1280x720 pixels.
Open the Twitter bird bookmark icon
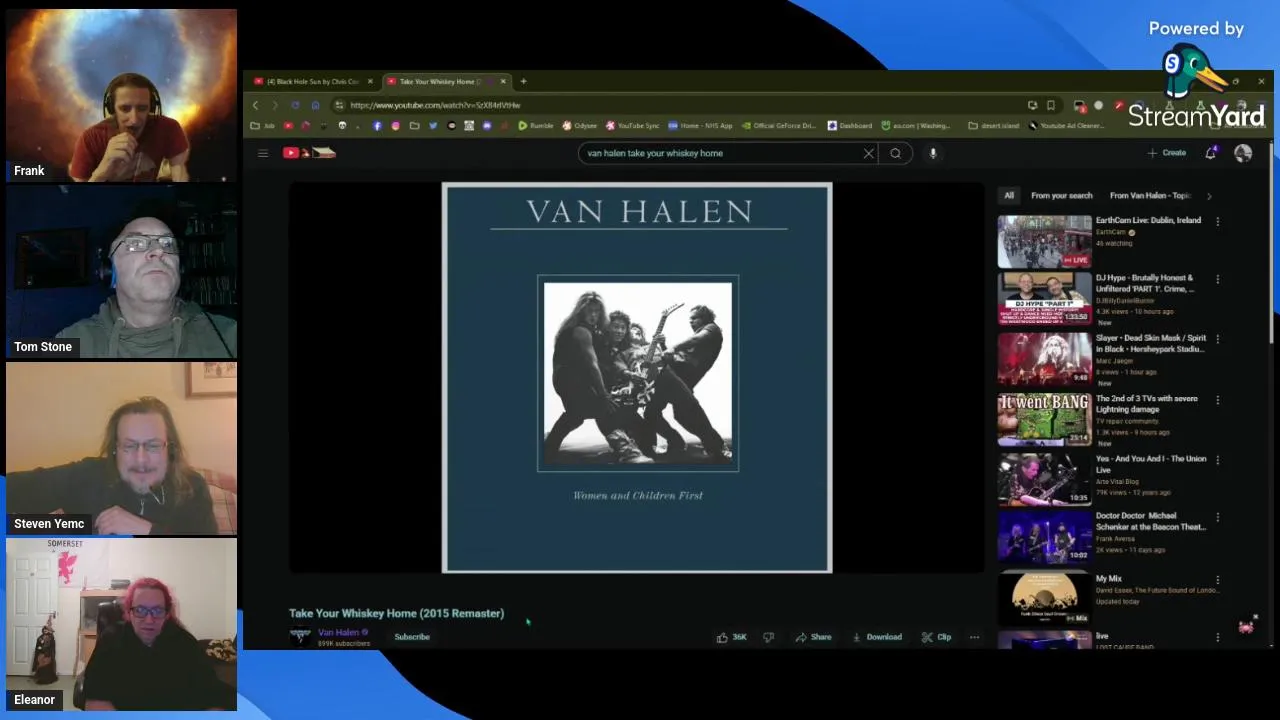(x=433, y=126)
